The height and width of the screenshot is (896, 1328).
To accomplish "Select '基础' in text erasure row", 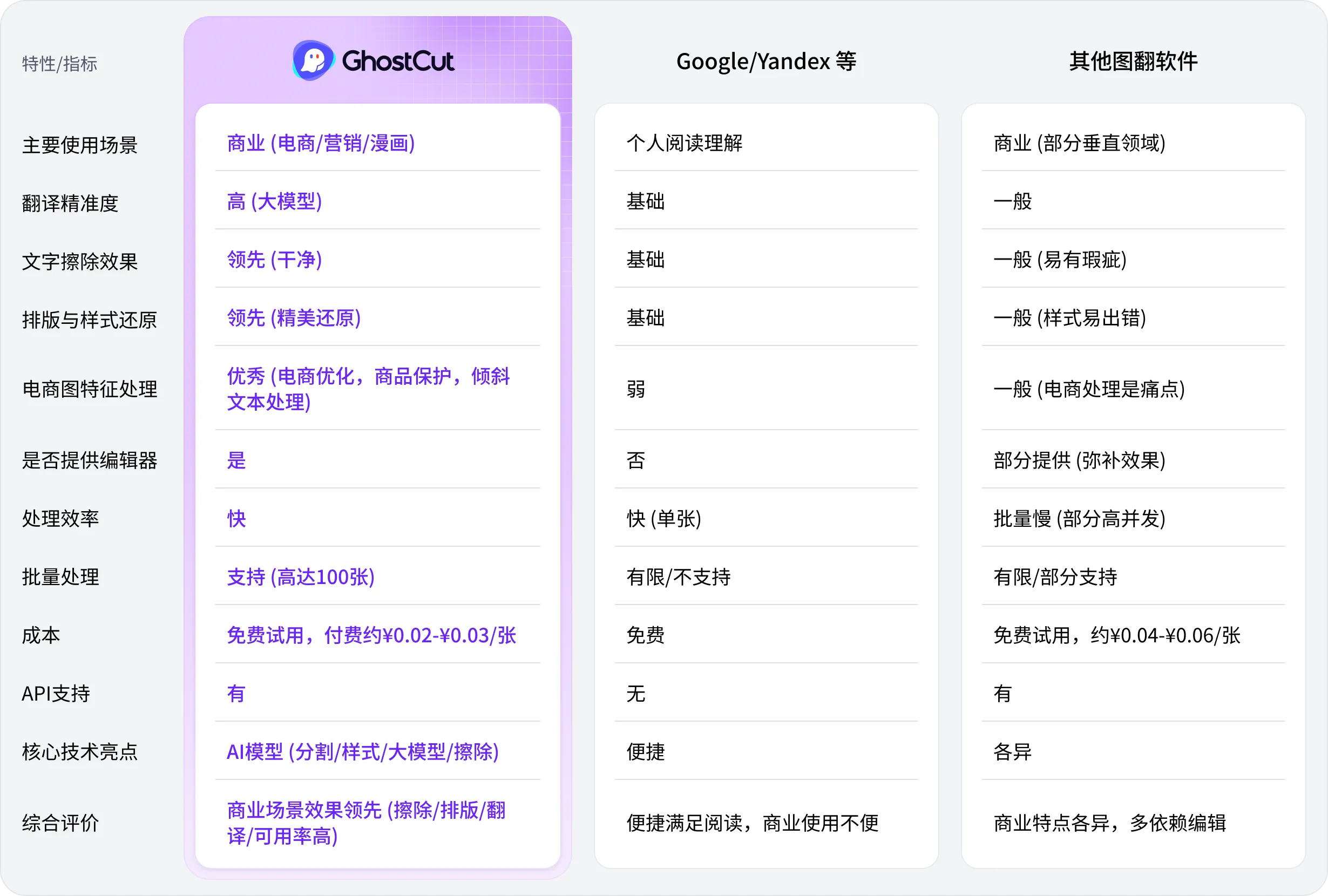I will pos(646,260).
